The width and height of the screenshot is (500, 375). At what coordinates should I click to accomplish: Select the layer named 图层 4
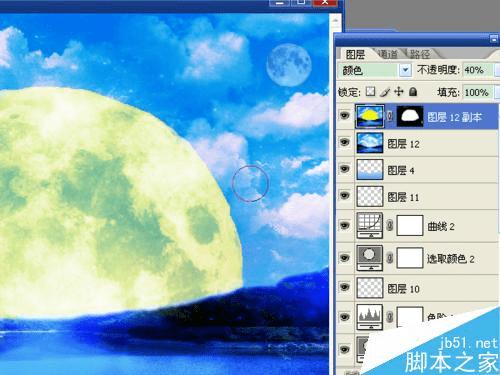(401, 170)
